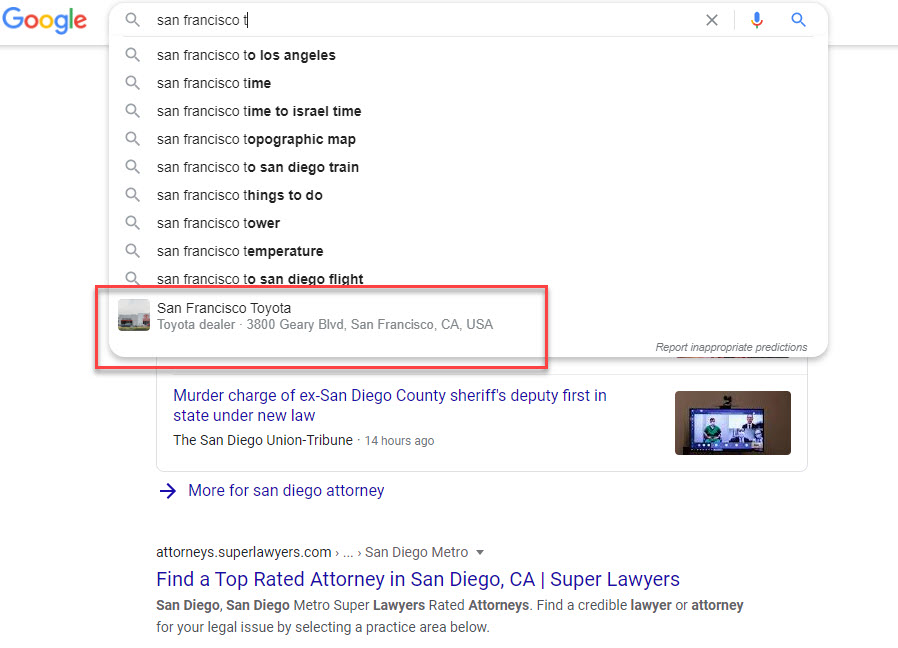Click the blue search magnifier button

click(798, 20)
